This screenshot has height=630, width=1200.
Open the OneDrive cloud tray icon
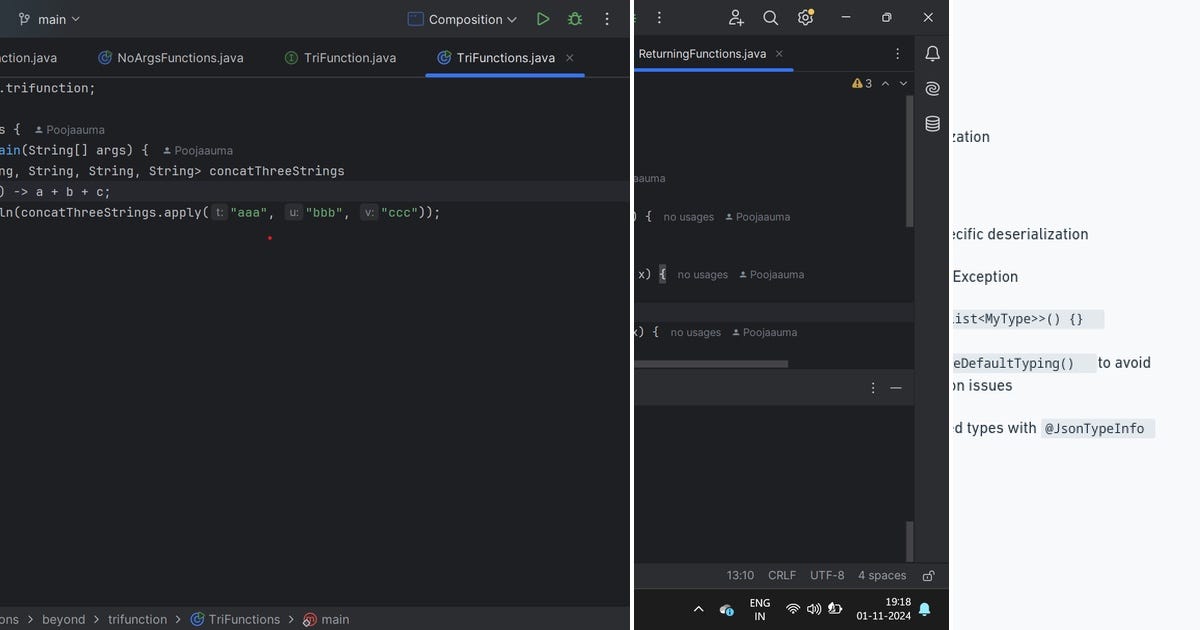(727, 609)
